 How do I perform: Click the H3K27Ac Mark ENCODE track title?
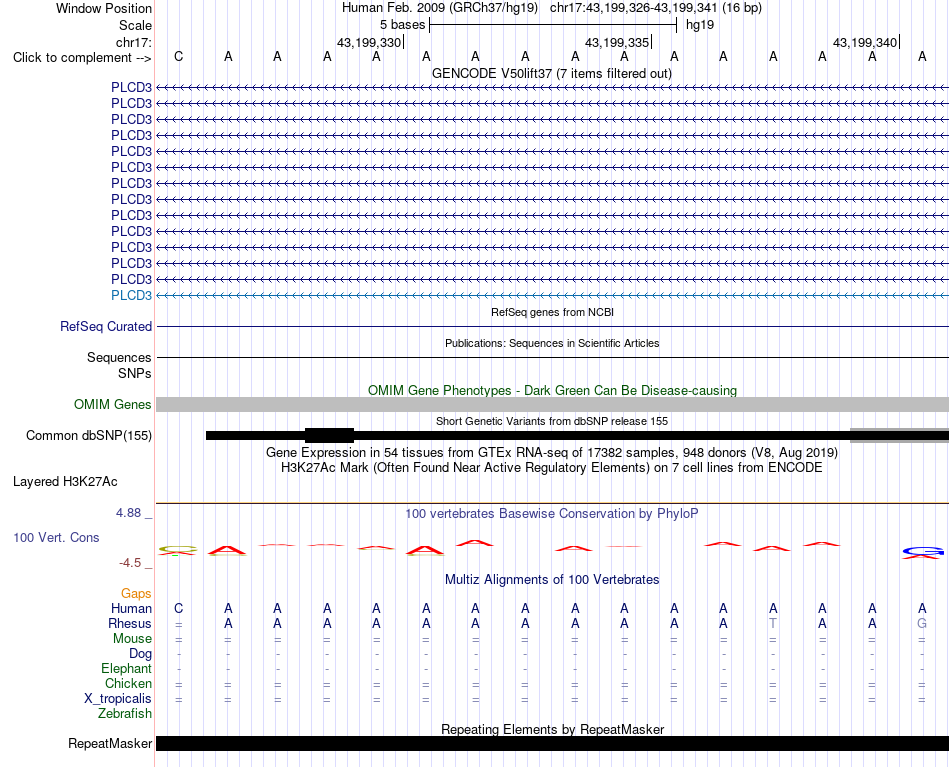tap(552, 468)
